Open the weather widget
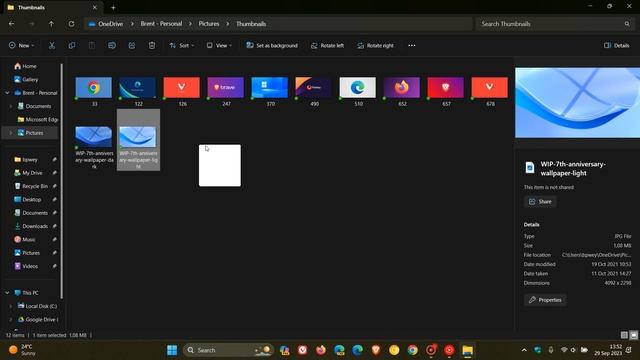 (x=22, y=350)
